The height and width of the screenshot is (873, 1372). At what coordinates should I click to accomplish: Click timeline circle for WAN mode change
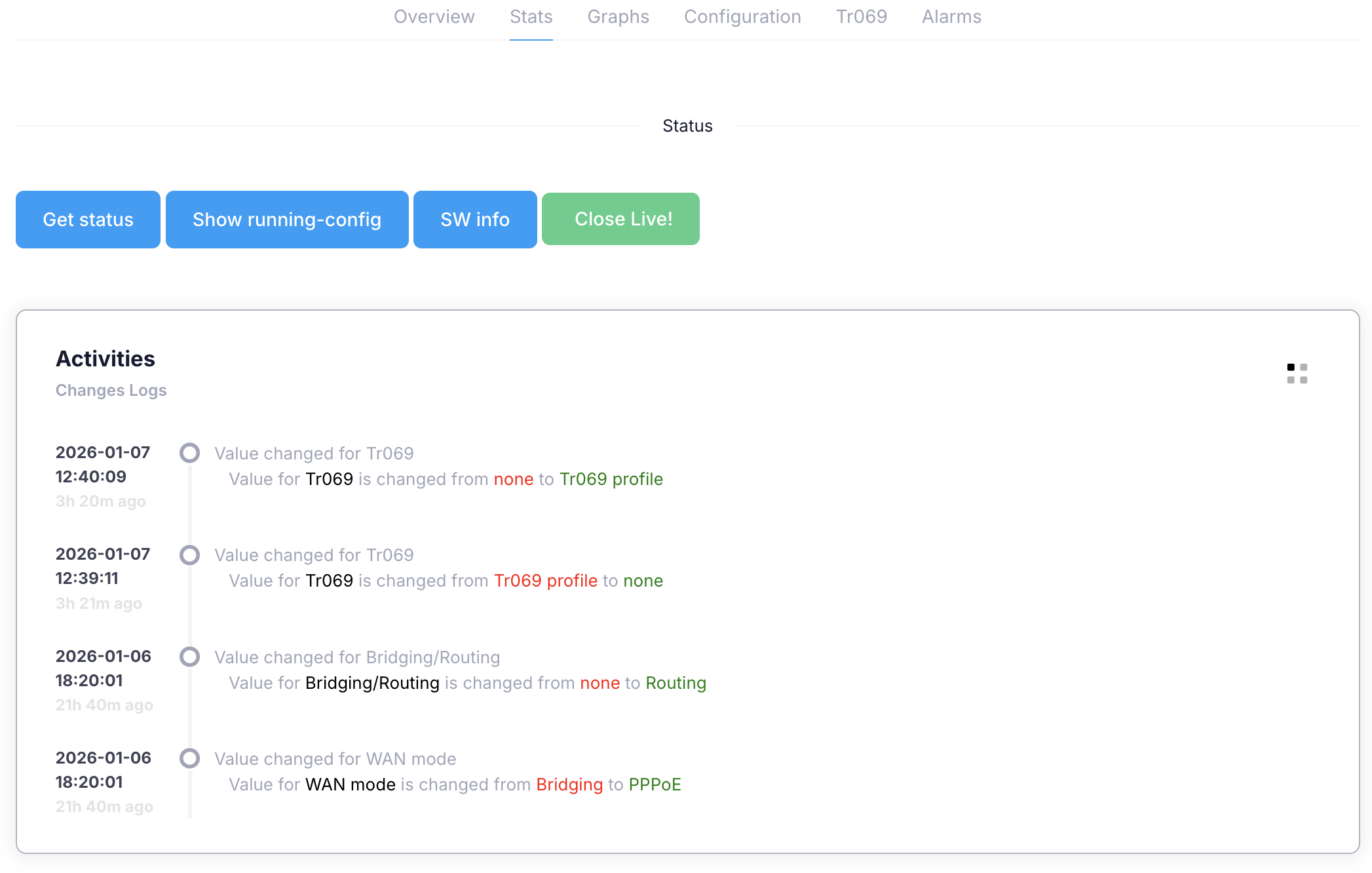[x=190, y=758]
